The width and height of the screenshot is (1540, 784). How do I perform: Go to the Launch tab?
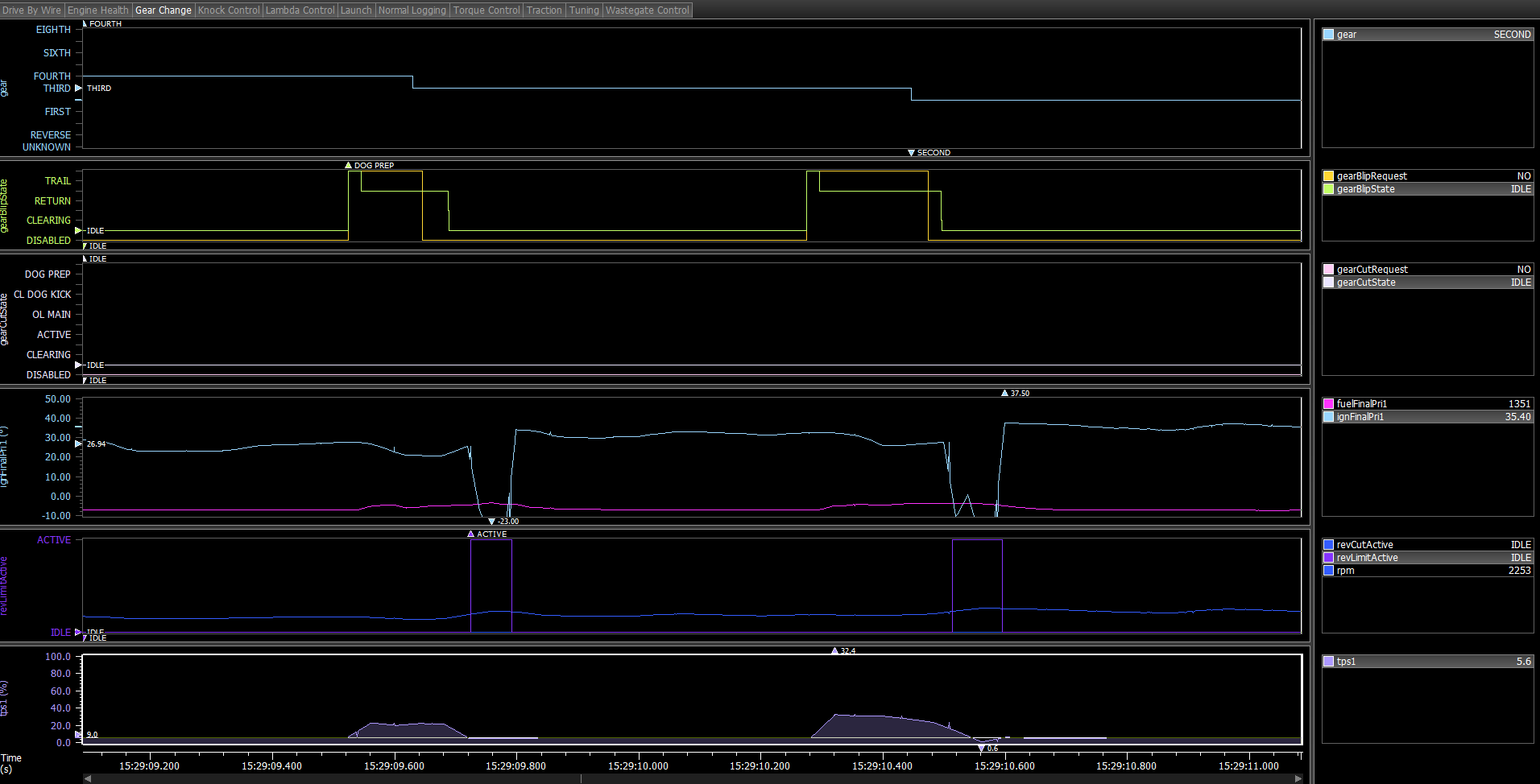(x=356, y=10)
